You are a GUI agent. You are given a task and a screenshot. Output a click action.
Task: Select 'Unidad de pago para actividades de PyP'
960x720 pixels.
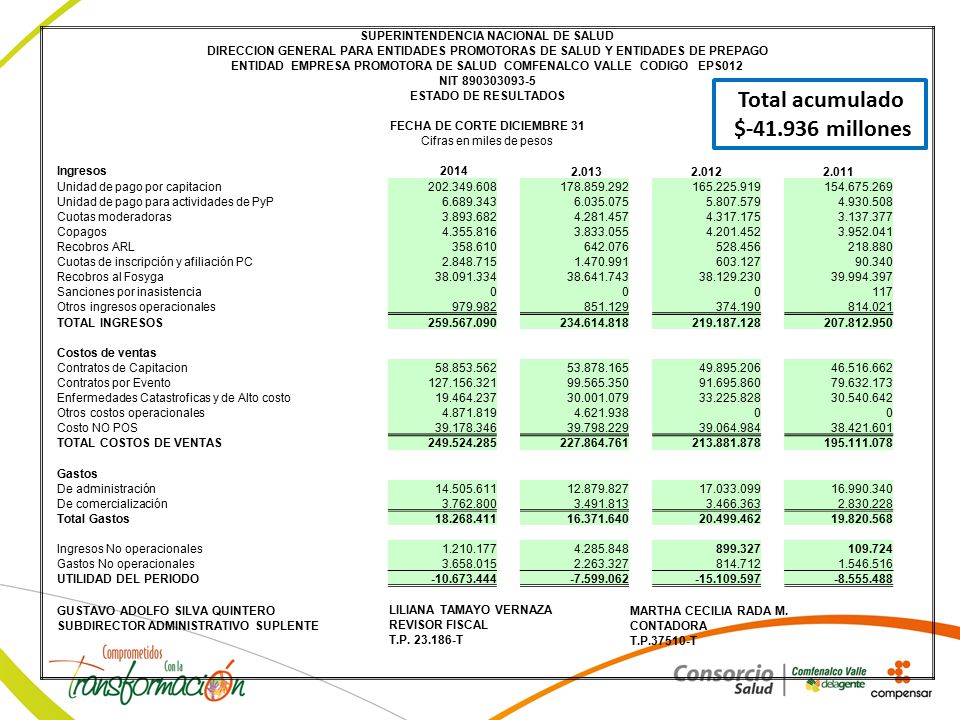[165, 201]
